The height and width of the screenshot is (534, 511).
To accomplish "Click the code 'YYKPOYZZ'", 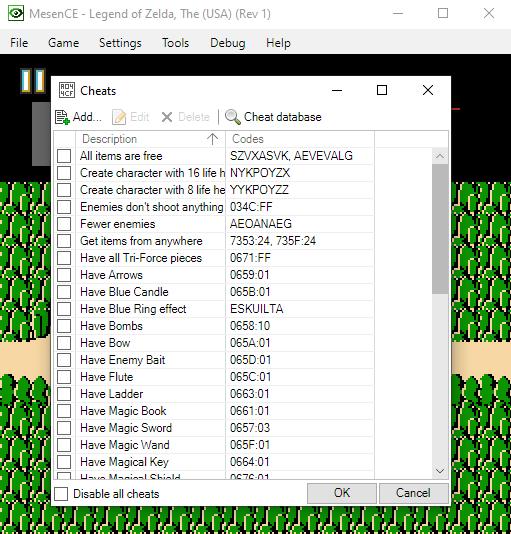I will coord(259,190).
